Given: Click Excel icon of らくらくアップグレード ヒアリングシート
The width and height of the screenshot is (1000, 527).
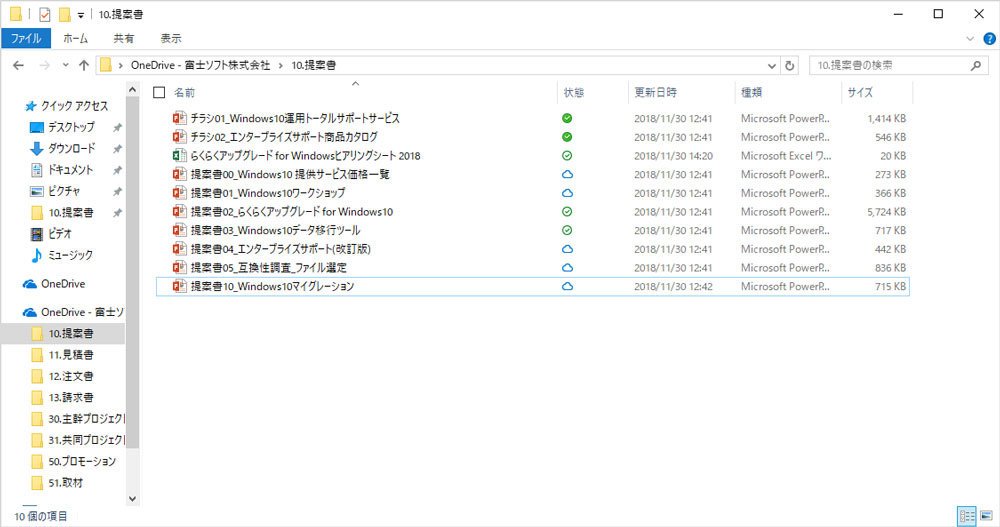Looking at the screenshot, I should [179, 155].
